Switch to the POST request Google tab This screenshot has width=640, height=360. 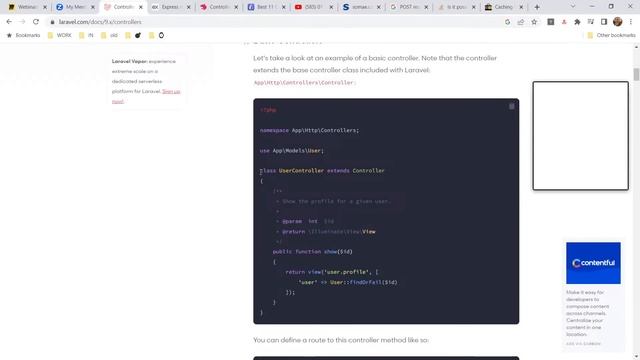(x=408, y=7)
